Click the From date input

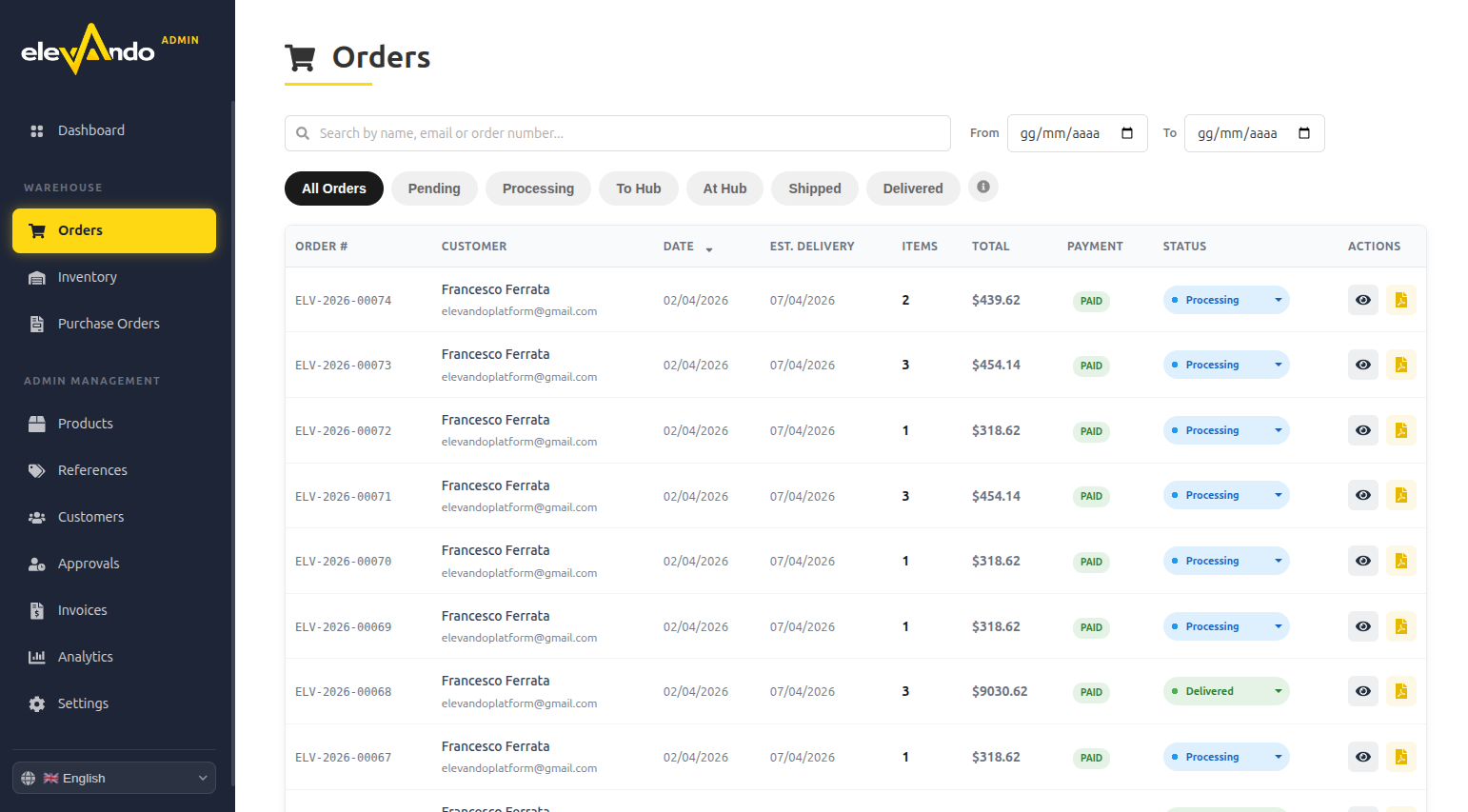(1078, 133)
